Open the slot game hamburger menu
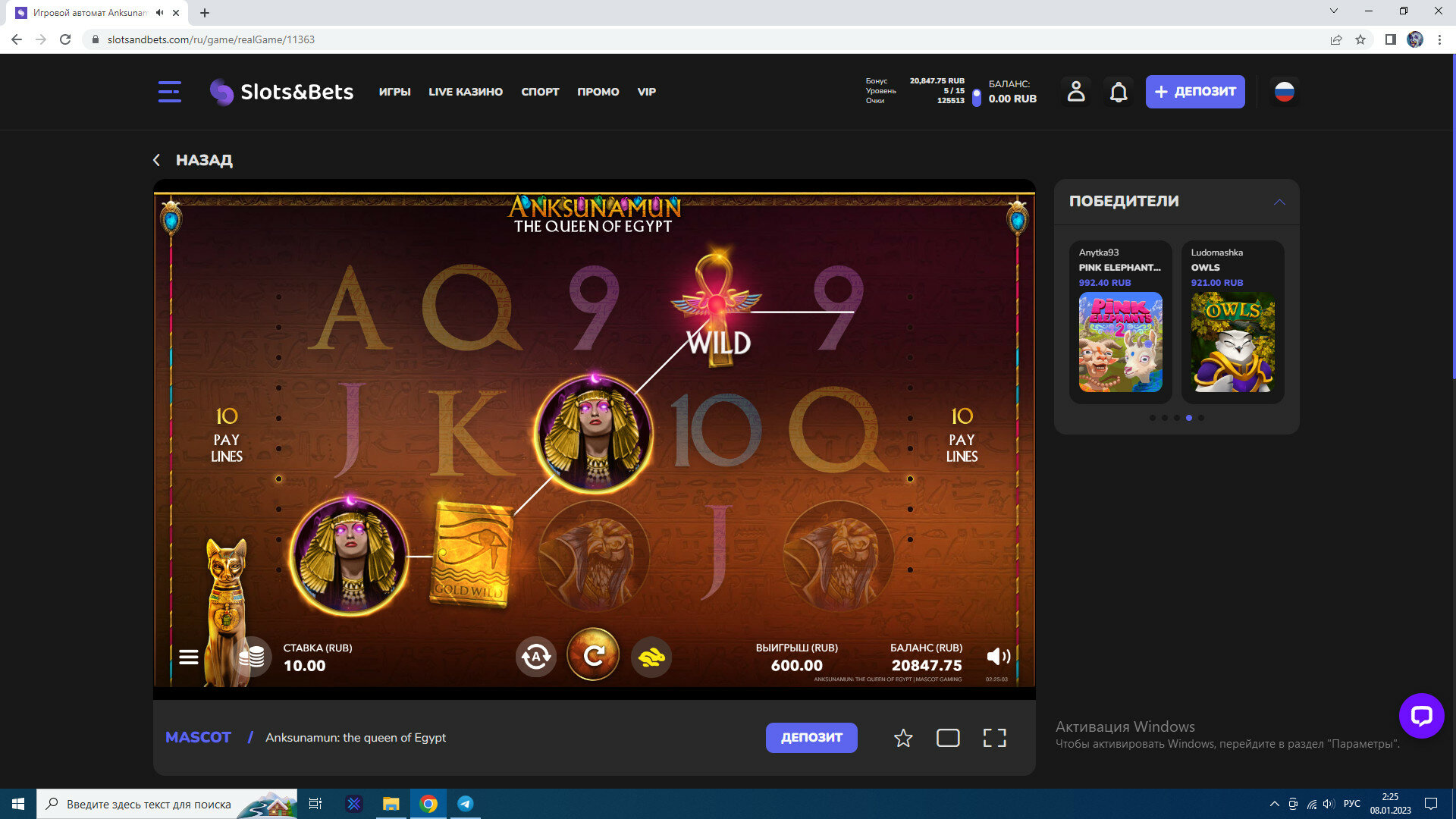 click(x=189, y=657)
